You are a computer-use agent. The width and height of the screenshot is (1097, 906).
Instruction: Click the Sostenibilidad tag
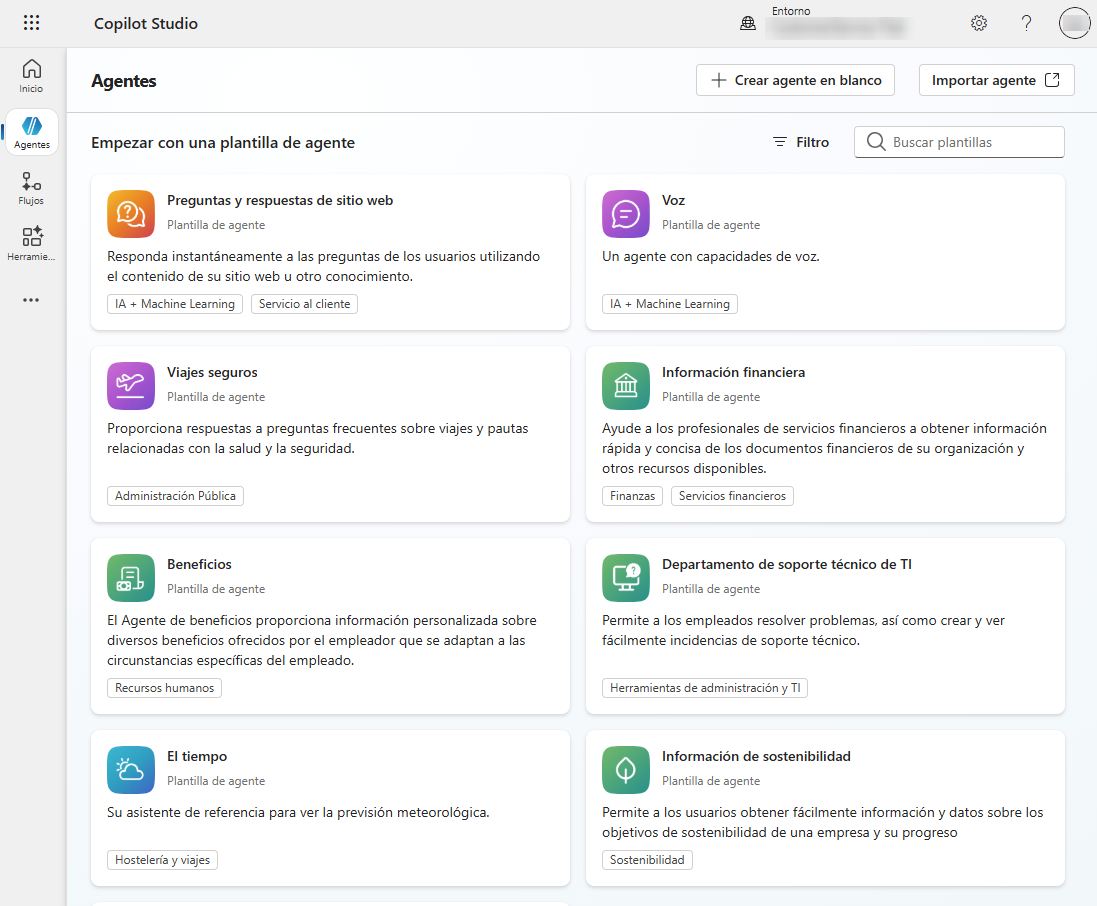(647, 860)
